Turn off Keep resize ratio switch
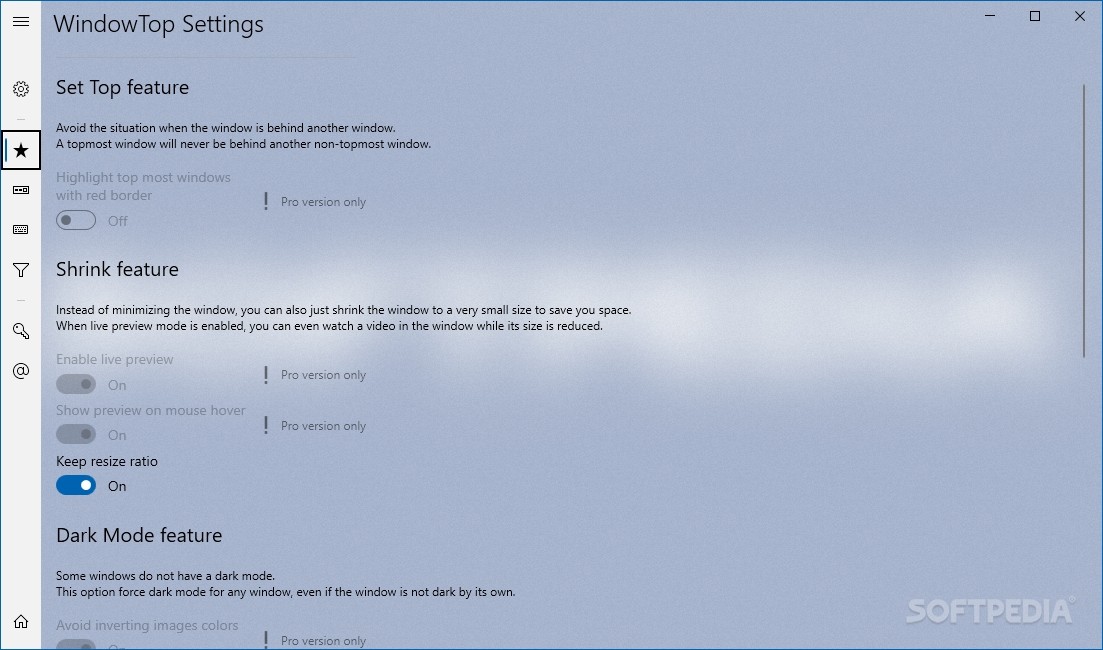 pos(76,485)
